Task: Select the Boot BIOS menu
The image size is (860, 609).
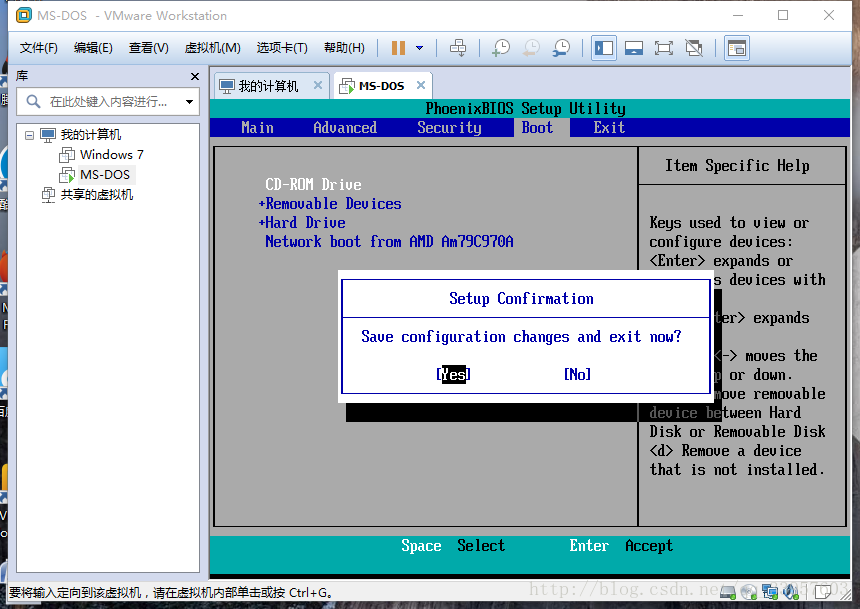Action: tap(538, 128)
